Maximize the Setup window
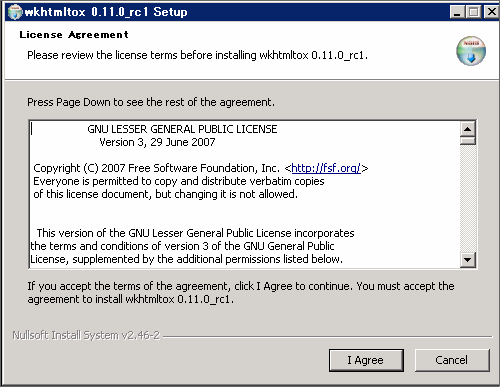The image size is (500, 387). [473, 12]
